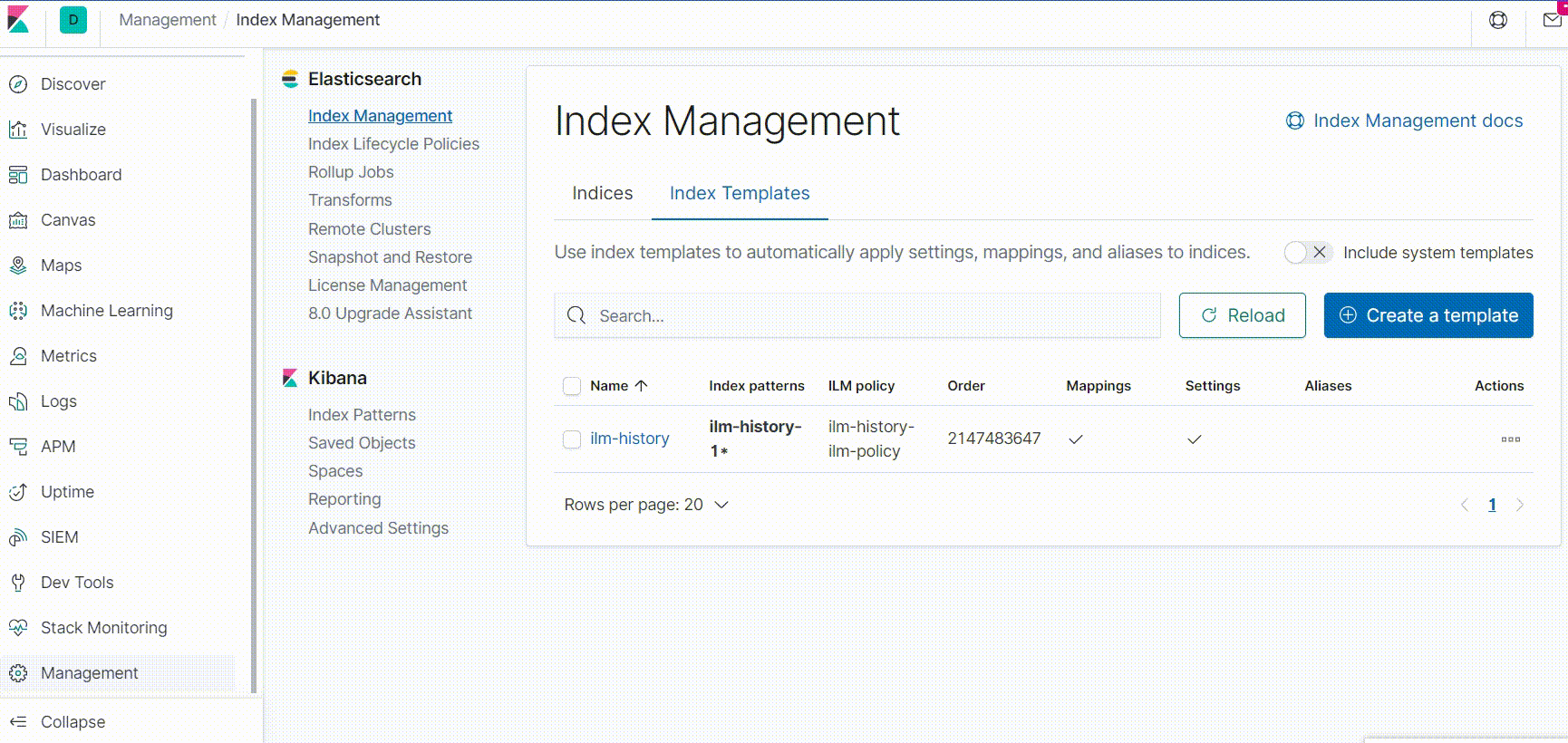Open Saved Objects
The image size is (1568, 743).
pos(362,443)
